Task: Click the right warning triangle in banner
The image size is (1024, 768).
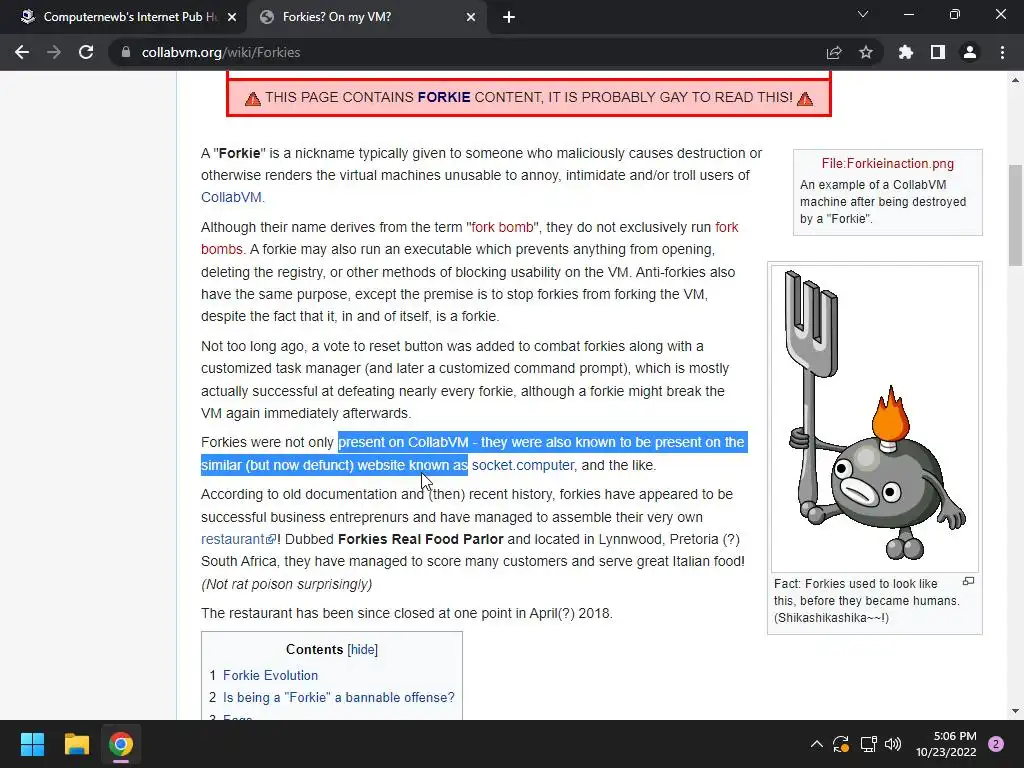Action: click(x=805, y=99)
